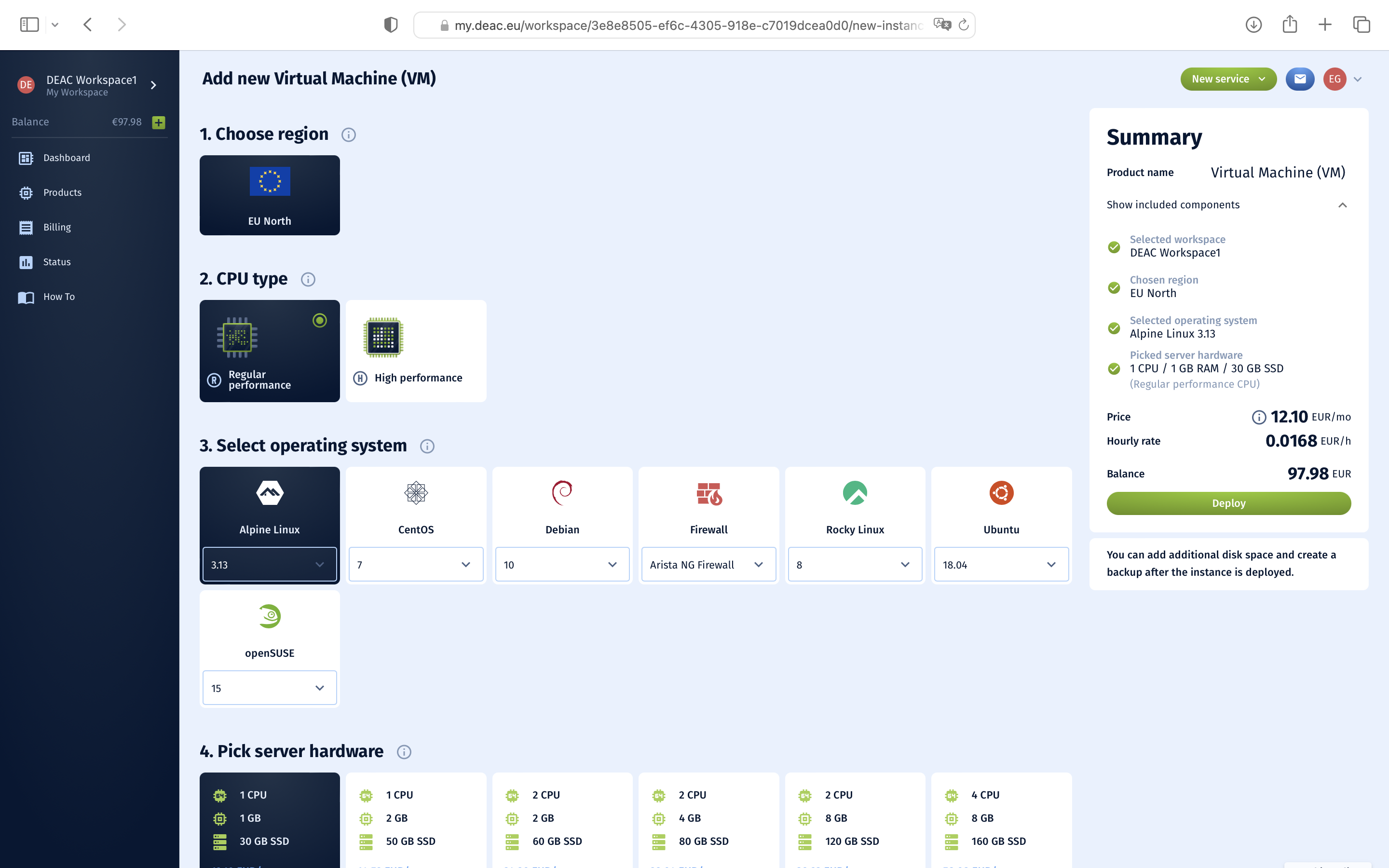Click the Ubuntu logo icon

coord(1001,493)
